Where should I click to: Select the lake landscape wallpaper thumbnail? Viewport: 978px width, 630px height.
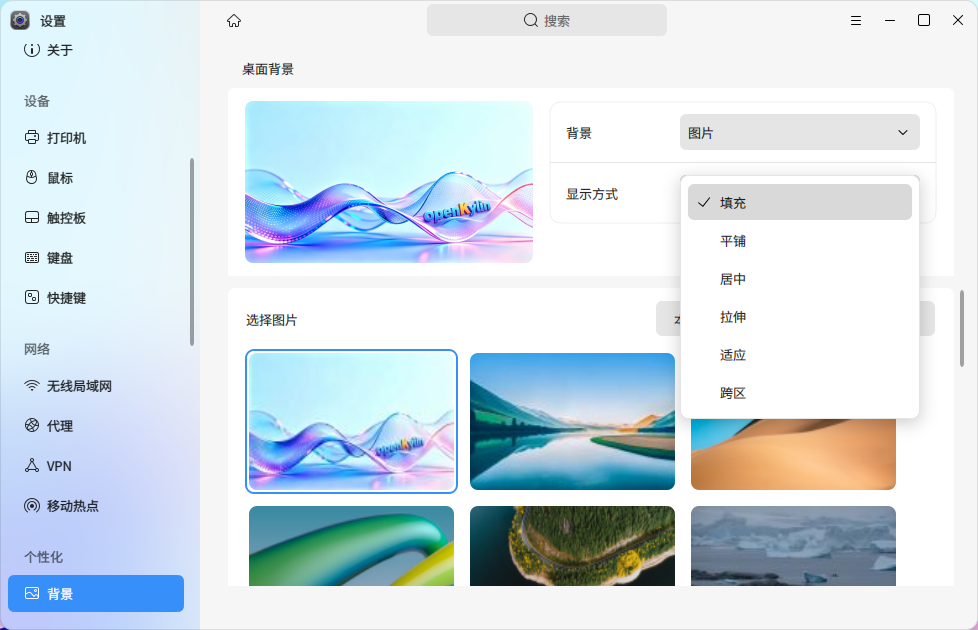572,421
